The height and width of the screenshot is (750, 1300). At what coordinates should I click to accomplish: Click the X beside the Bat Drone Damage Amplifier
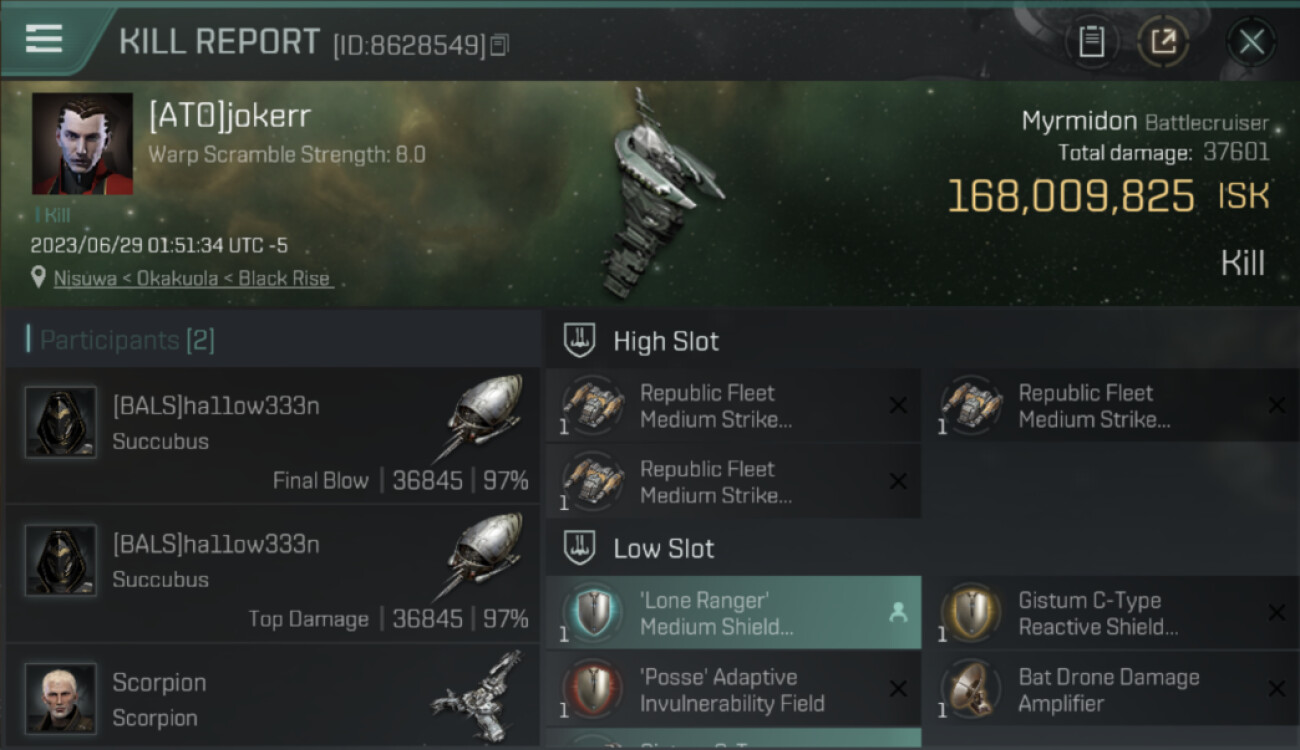(x=1276, y=689)
